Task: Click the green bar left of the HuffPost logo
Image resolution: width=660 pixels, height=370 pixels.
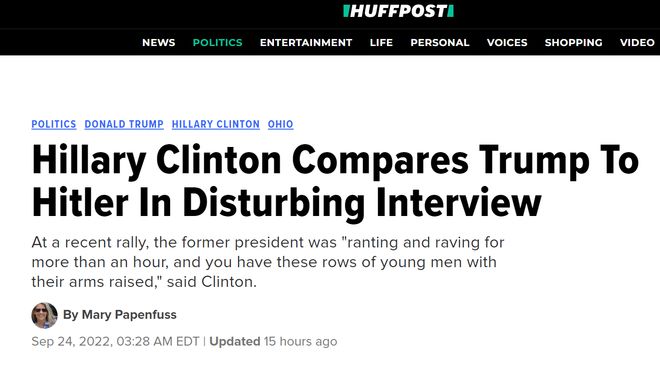Action: [346, 11]
